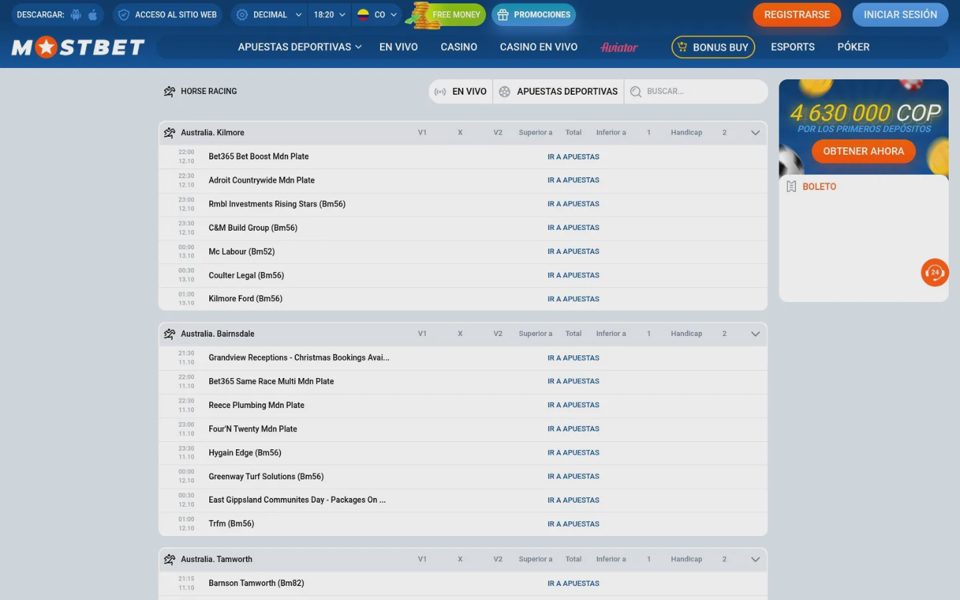Viewport: 960px width, 600px height.
Task: Go to bets for Mc Labour (Bm52)
Action: coord(573,252)
